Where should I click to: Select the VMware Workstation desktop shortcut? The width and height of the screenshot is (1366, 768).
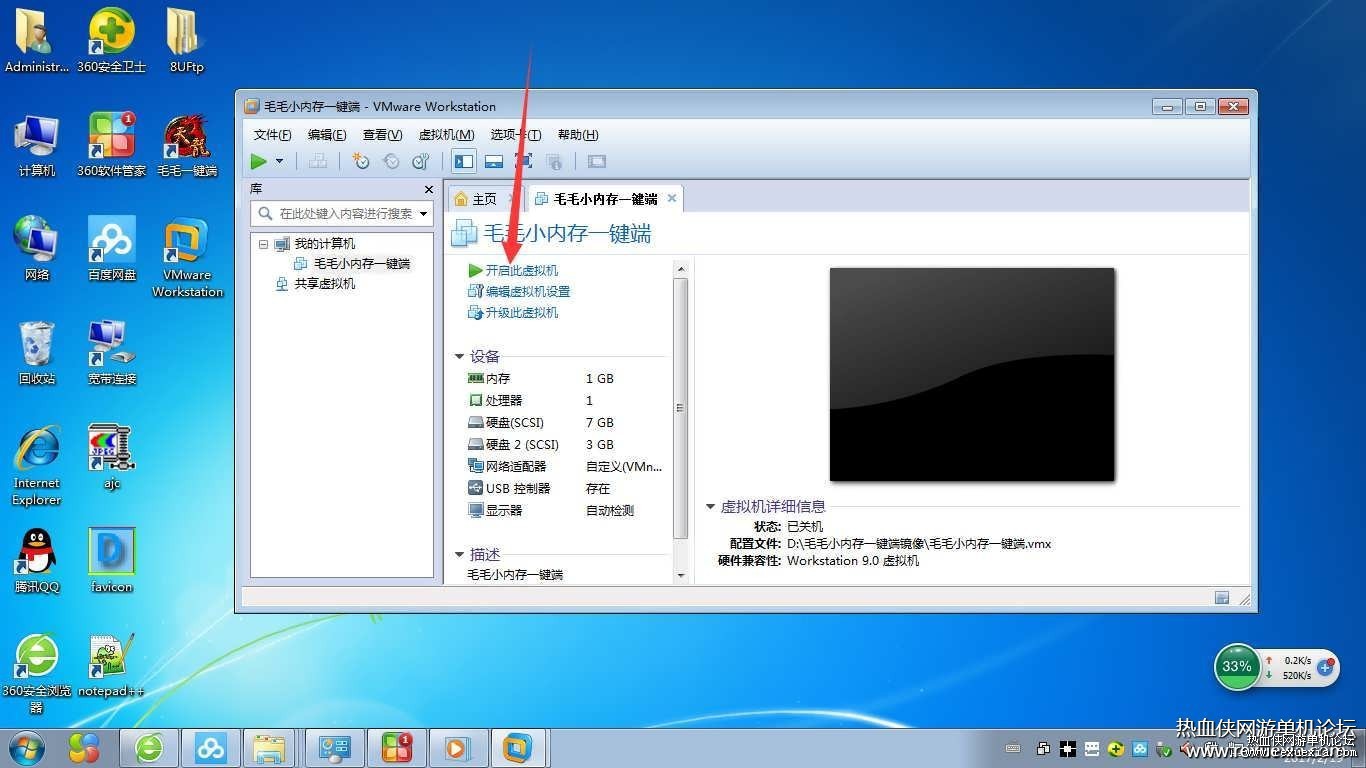[x=187, y=258]
